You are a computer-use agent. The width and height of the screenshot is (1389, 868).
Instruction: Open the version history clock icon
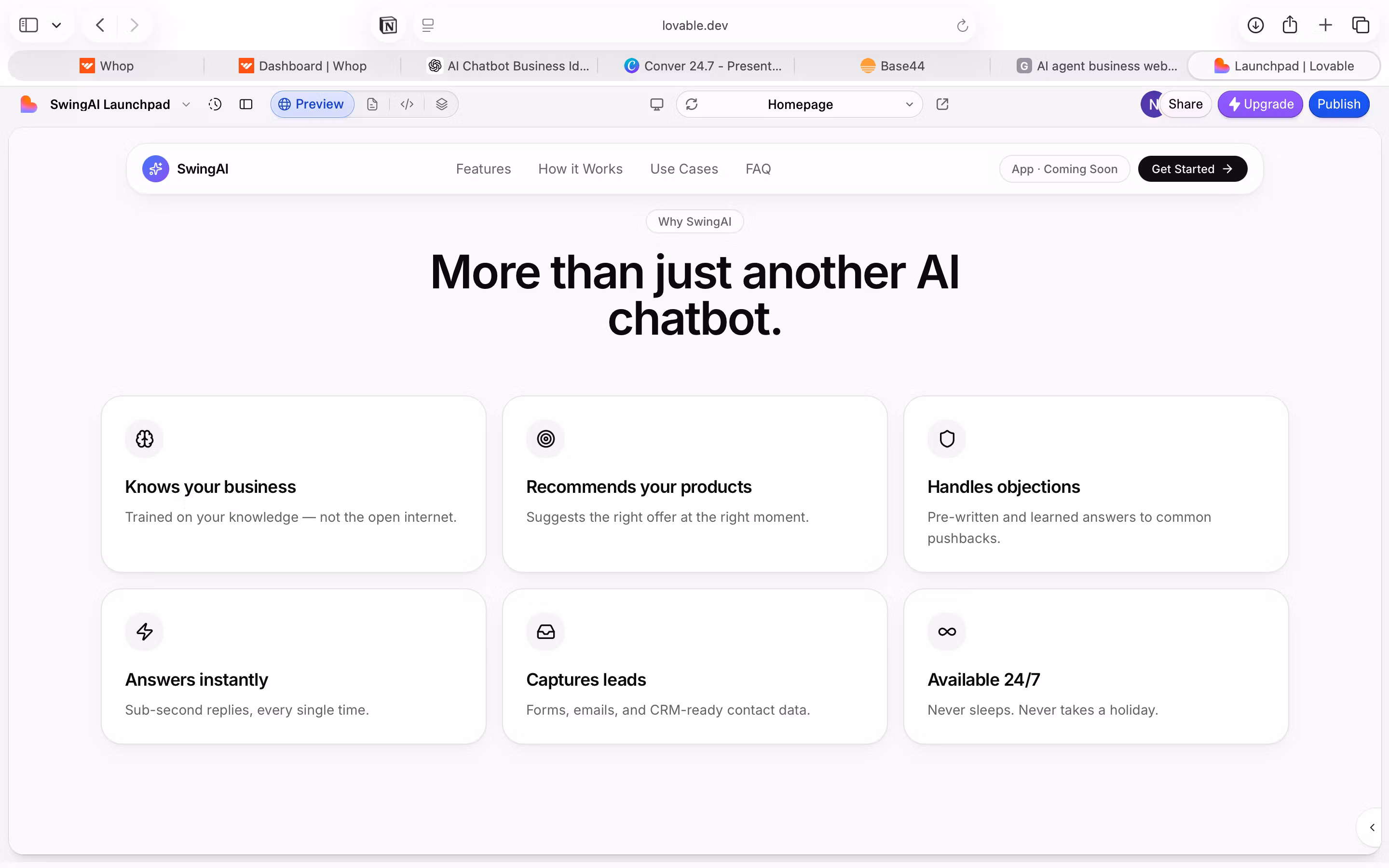tap(215, 104)
